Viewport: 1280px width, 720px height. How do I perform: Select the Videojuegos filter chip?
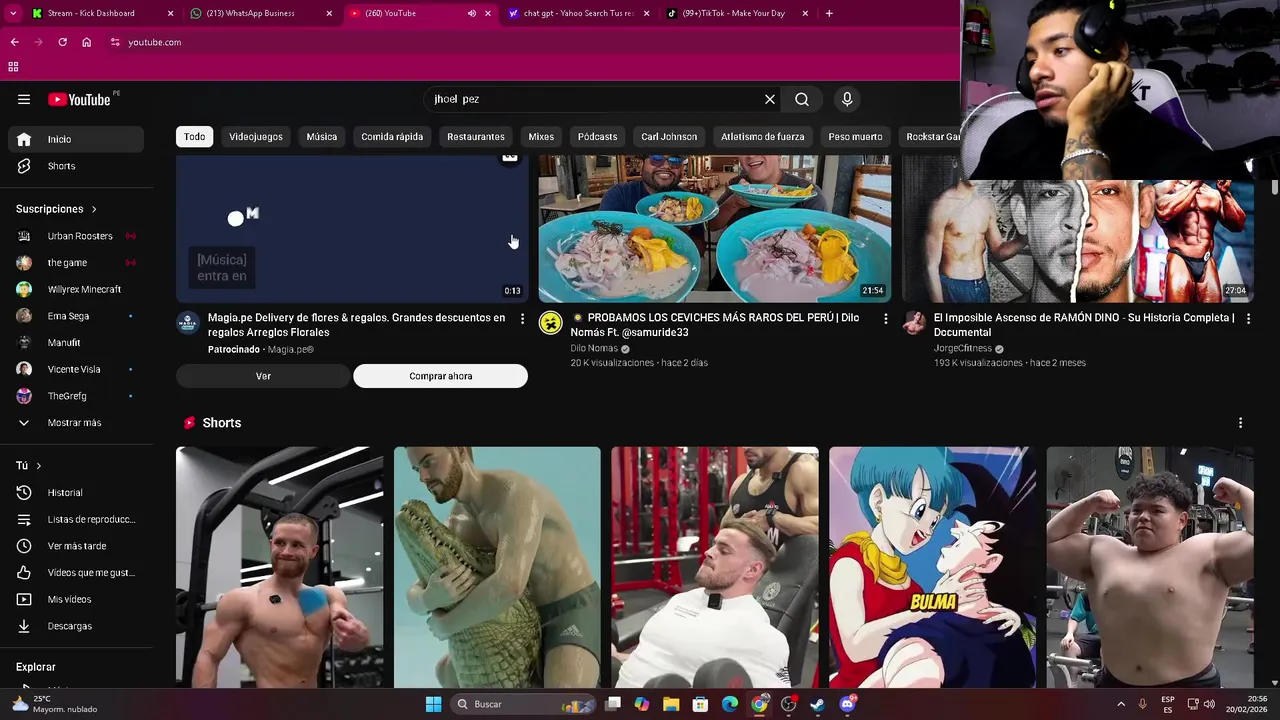[256, 136]
